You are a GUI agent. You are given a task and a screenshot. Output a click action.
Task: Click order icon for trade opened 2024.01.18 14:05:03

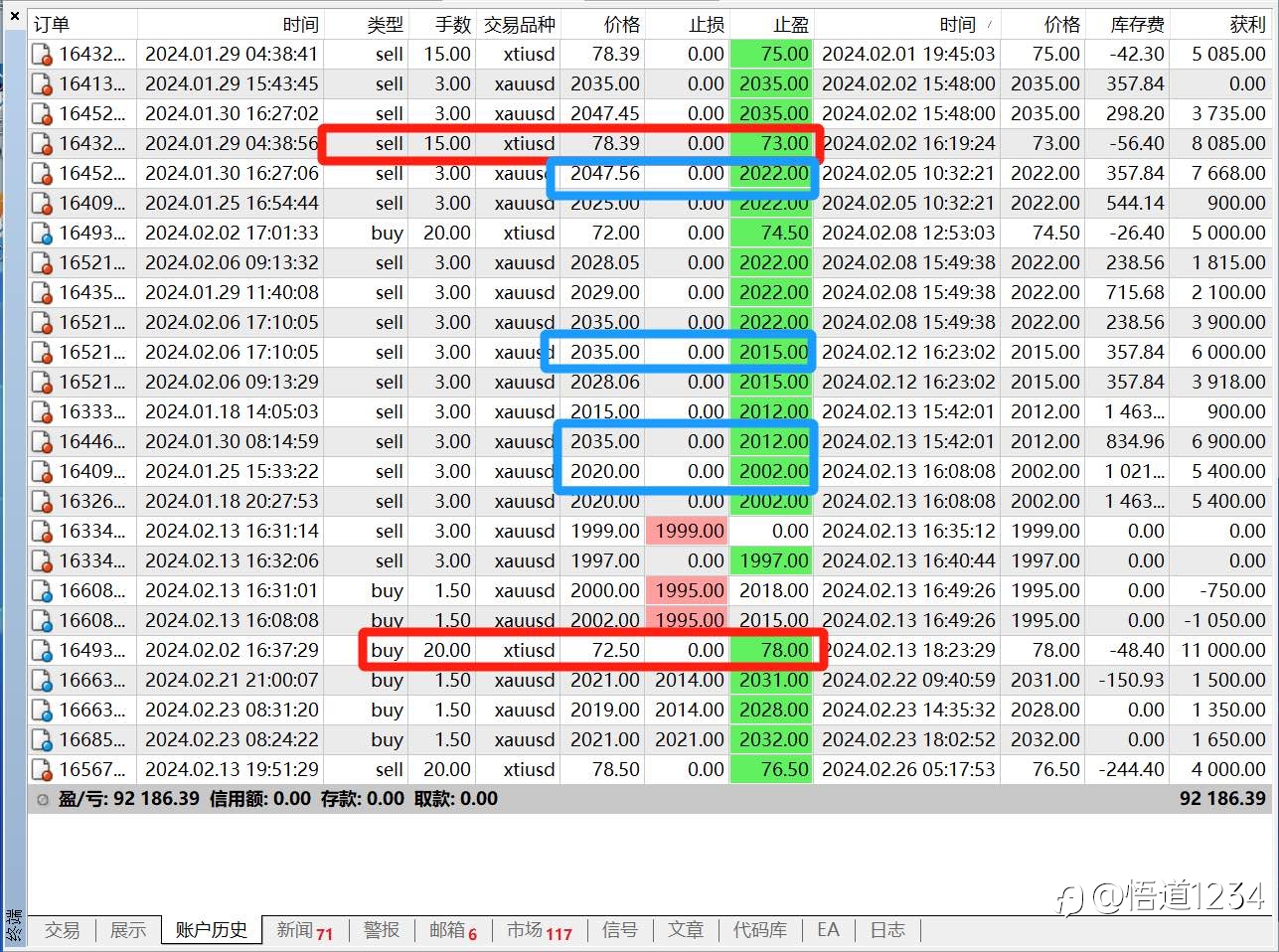point(42,412)
